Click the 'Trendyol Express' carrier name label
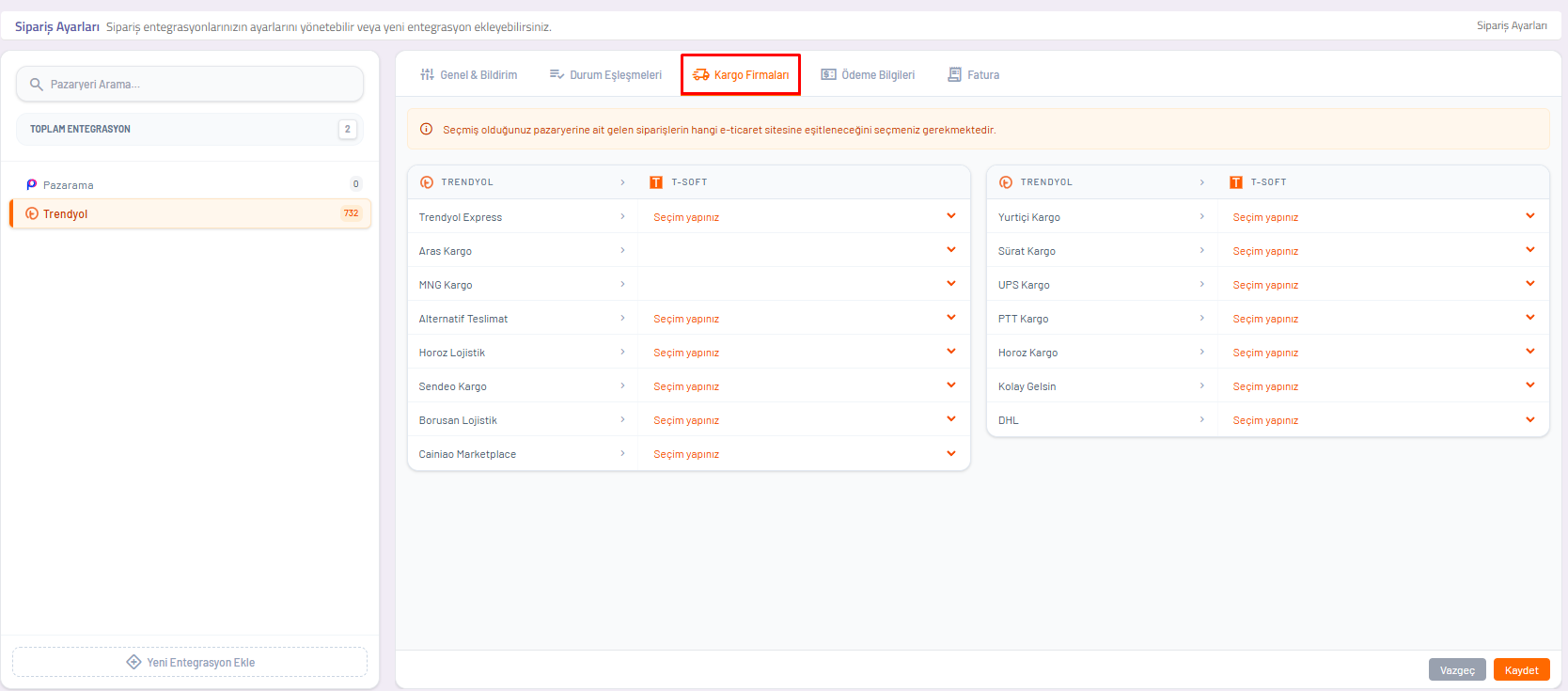The height and width of the screenshot is (691, 1568). [461, 217]
